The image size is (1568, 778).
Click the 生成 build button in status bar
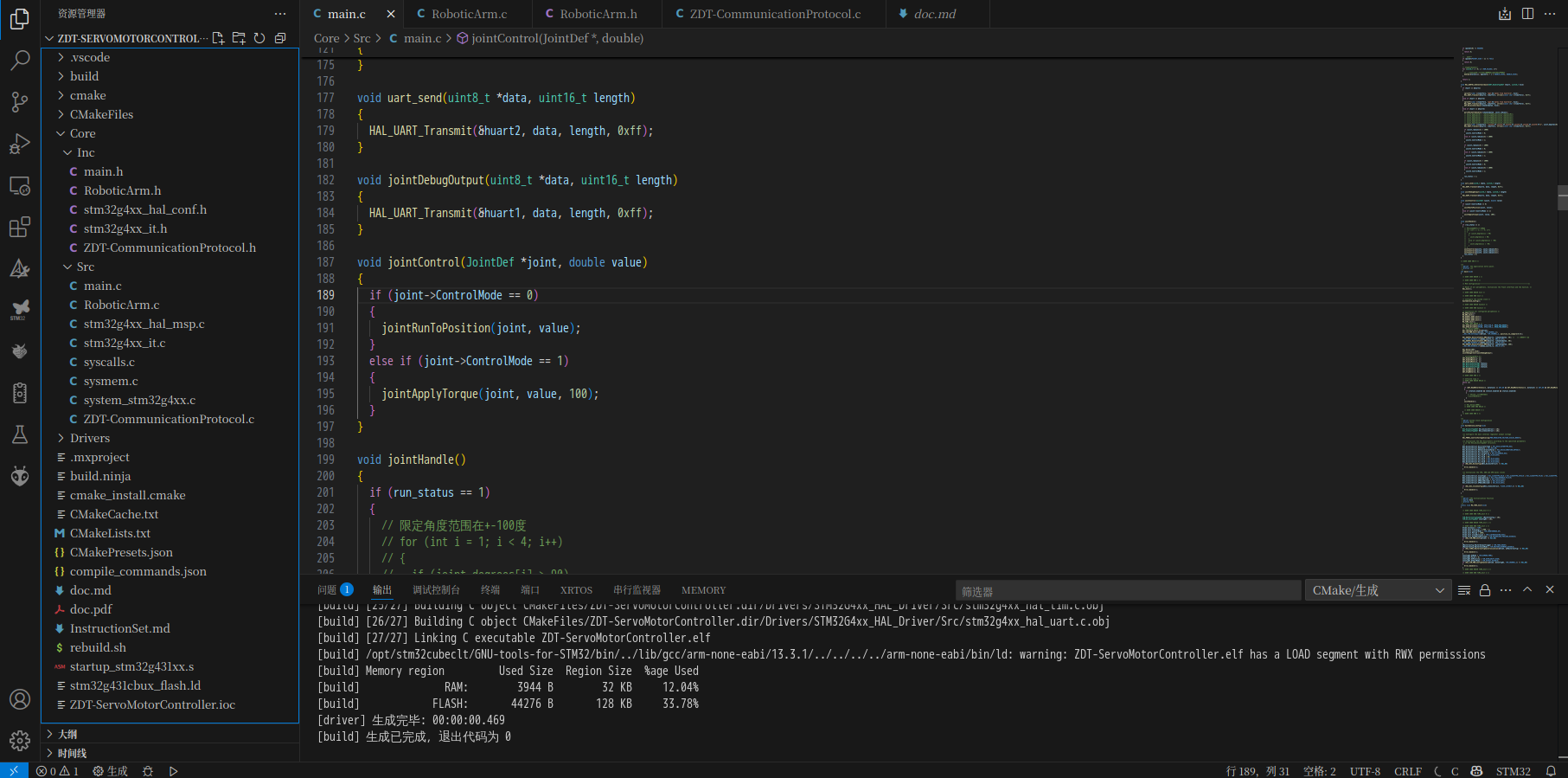click(x=111, y=771)
